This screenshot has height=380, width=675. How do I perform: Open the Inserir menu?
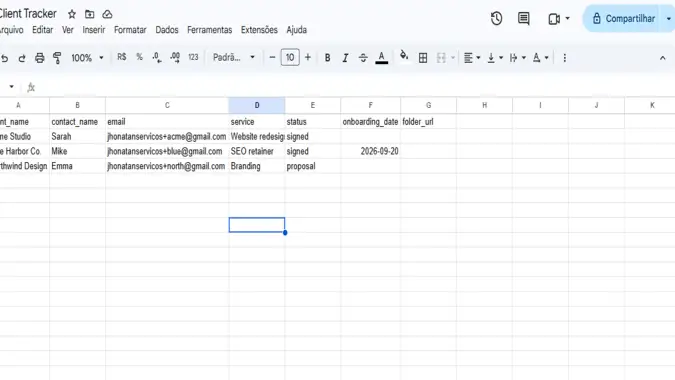[94, 30]
